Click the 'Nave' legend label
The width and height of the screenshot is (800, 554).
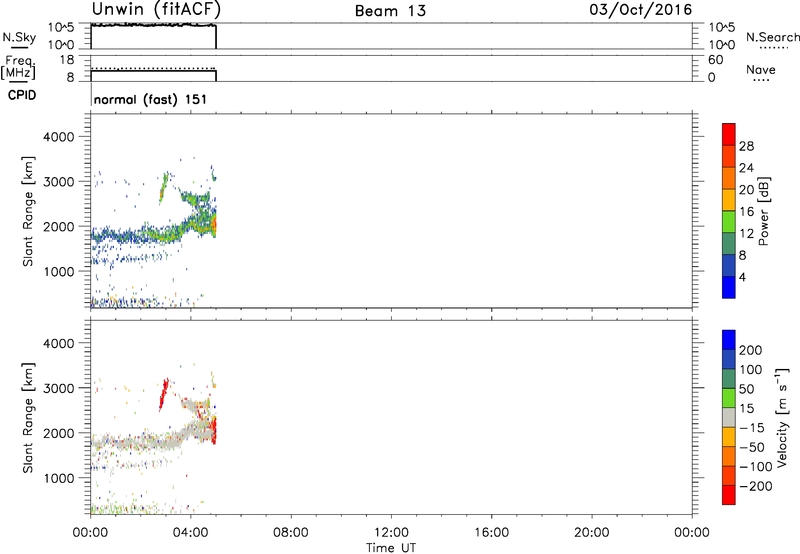(x=761, y=70)
